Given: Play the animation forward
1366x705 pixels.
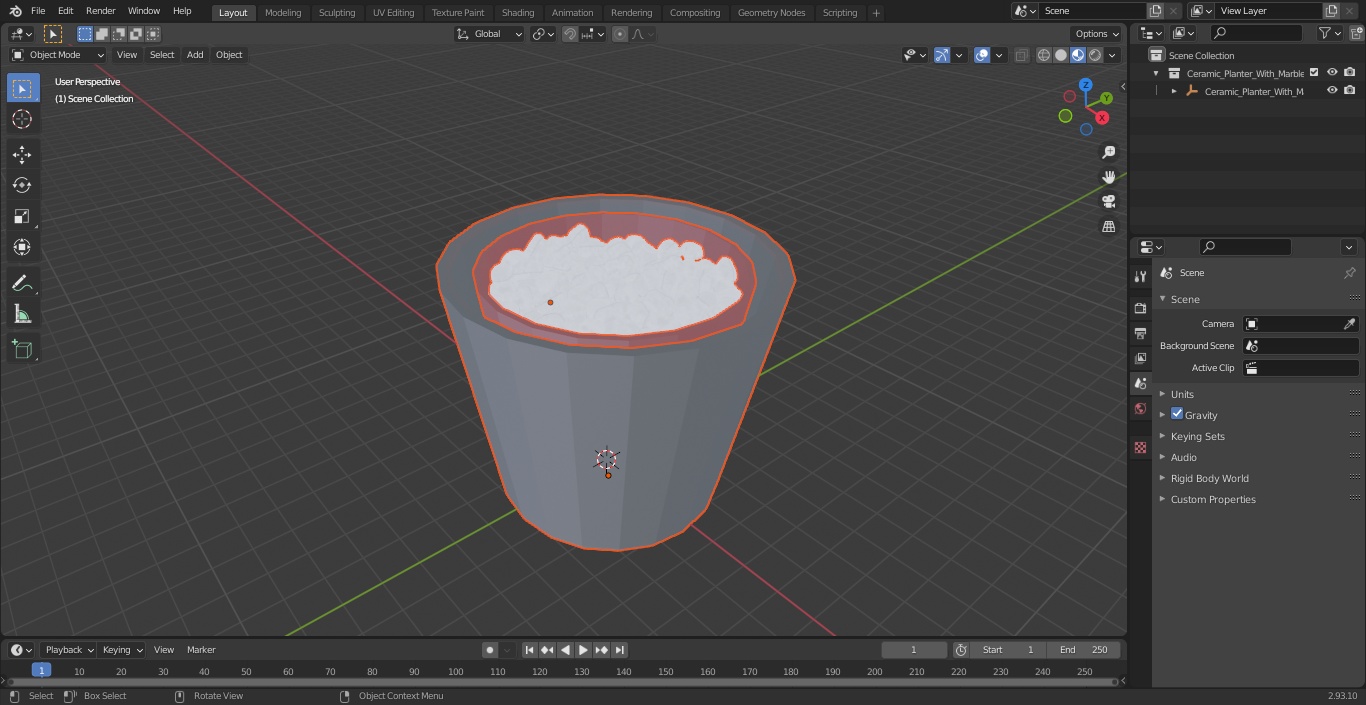Looking at the screenshot, I should click(x=583, y=650).
